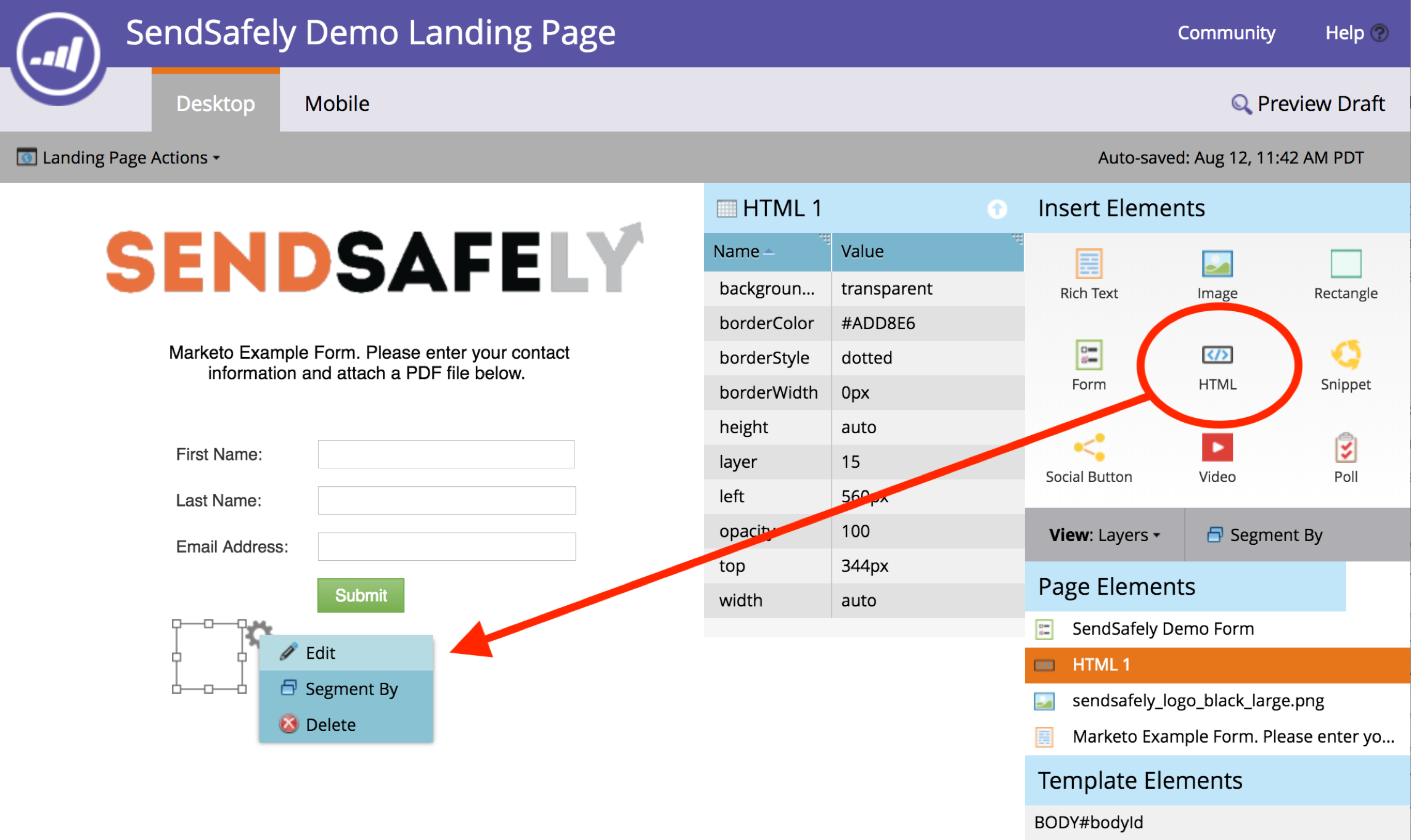Insert an Image element
Image resolution: width=1411 pixels, height=840 pixels.
1217,275
